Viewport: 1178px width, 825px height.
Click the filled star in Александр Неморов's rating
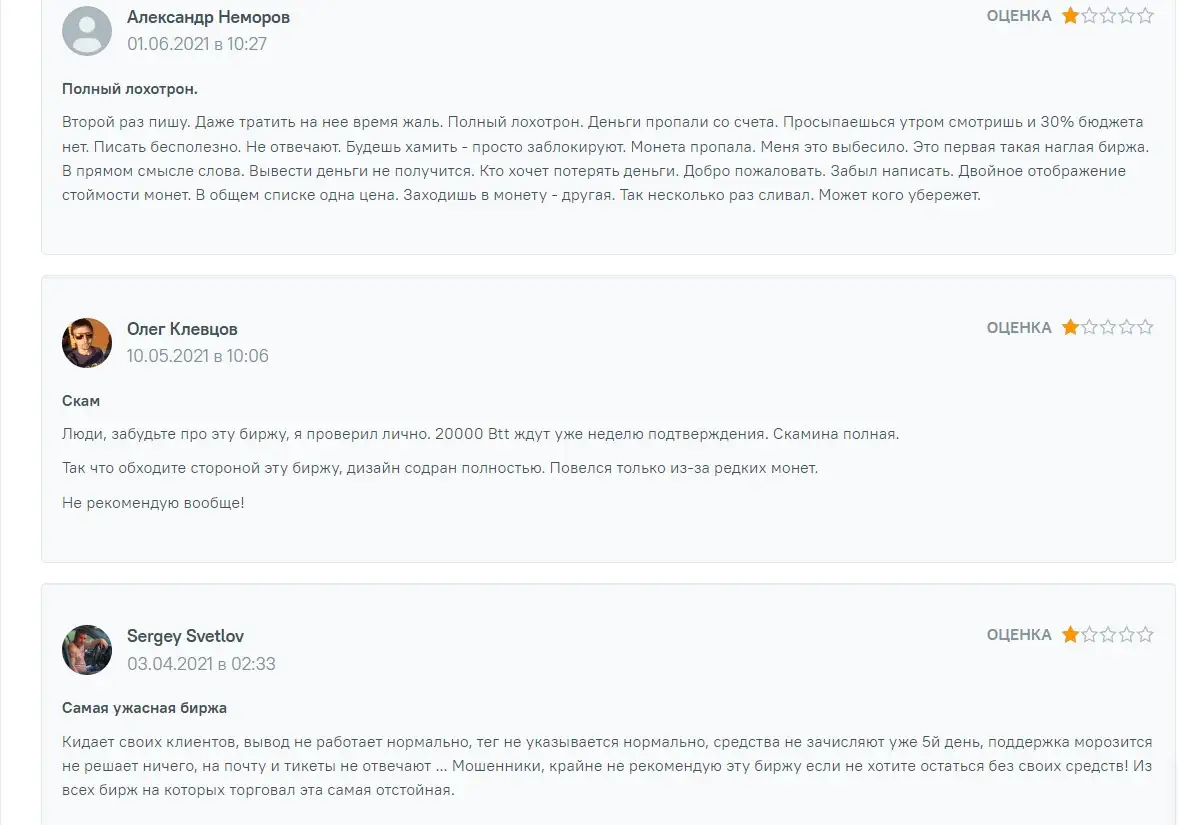pos(1071,16)
